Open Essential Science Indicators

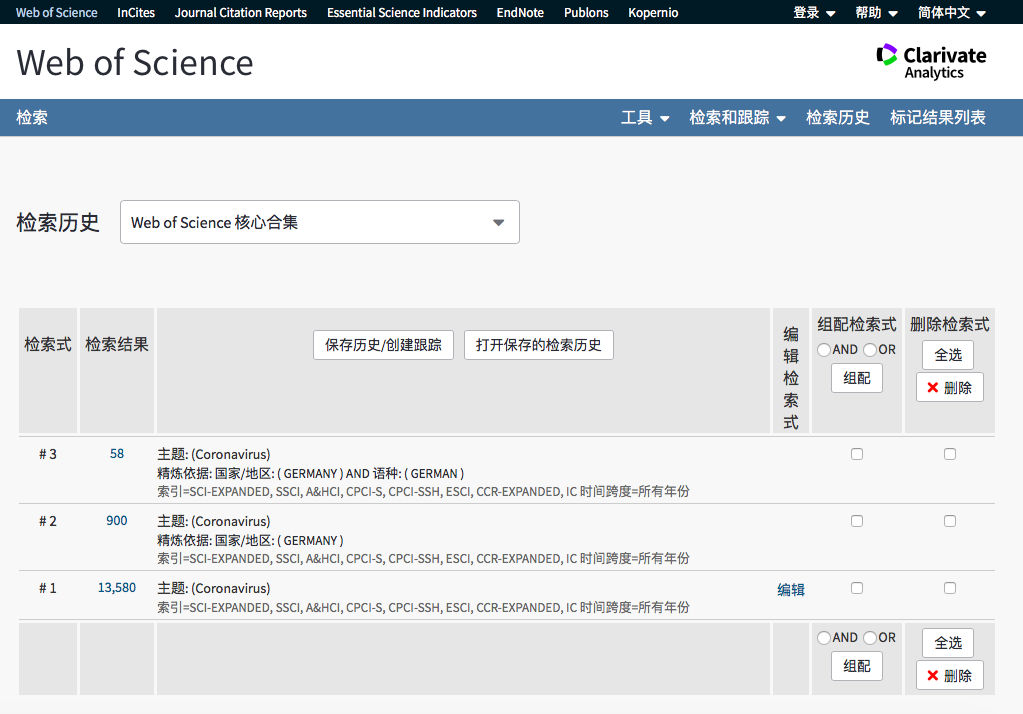(402, 12)
